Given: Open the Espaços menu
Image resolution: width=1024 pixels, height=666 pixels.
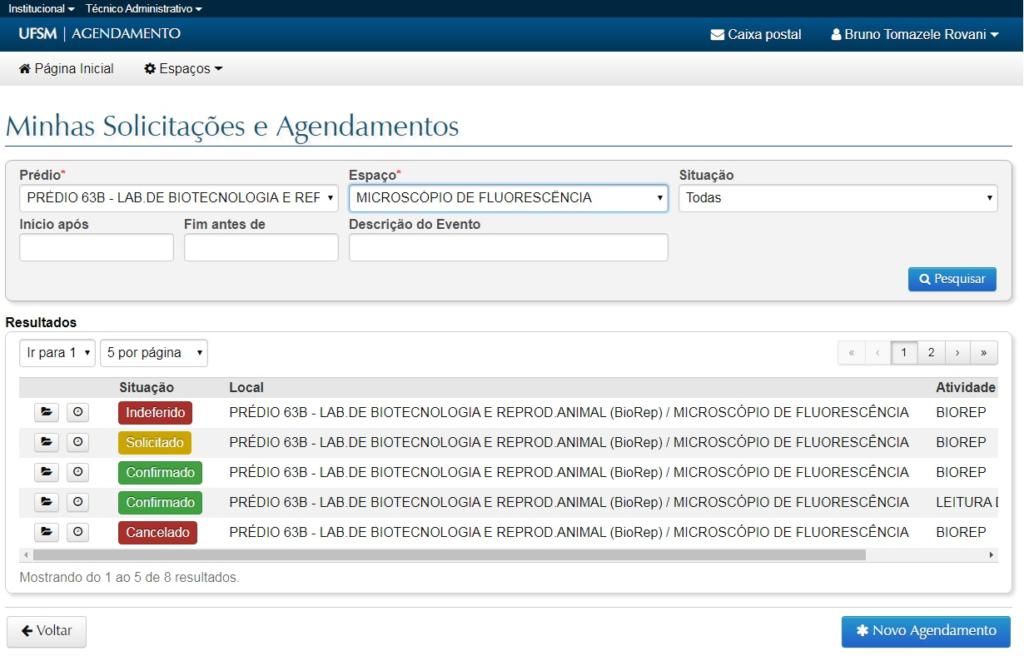Looking at the screenshot, I should [183, 69].
